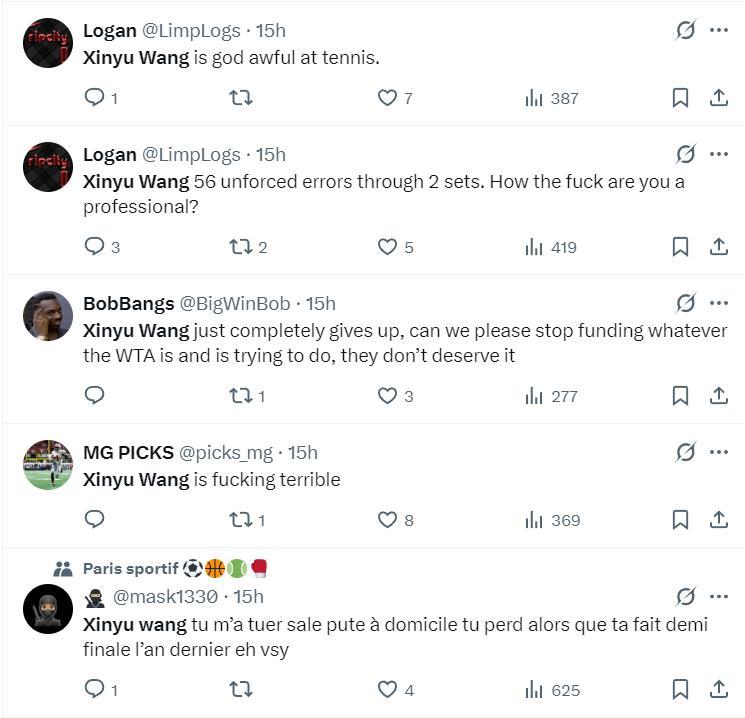Expand more menu on MG PICKS tweet
This screenshot has height=718, width=745.
point(719,452)
